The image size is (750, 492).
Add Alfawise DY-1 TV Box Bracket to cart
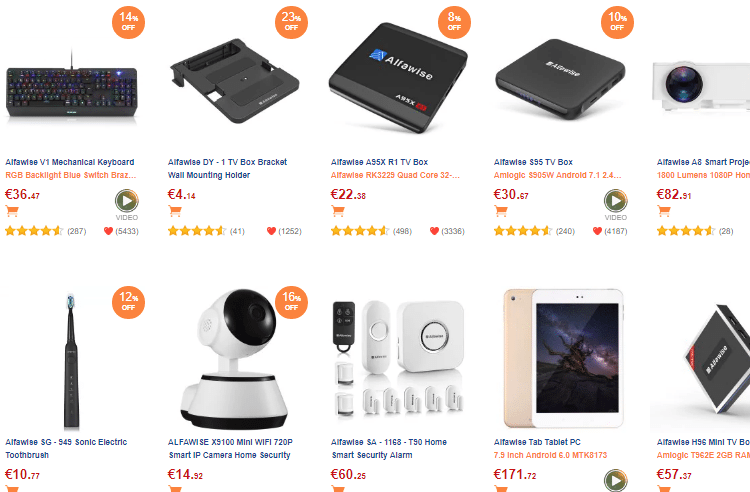coord(175,211)
